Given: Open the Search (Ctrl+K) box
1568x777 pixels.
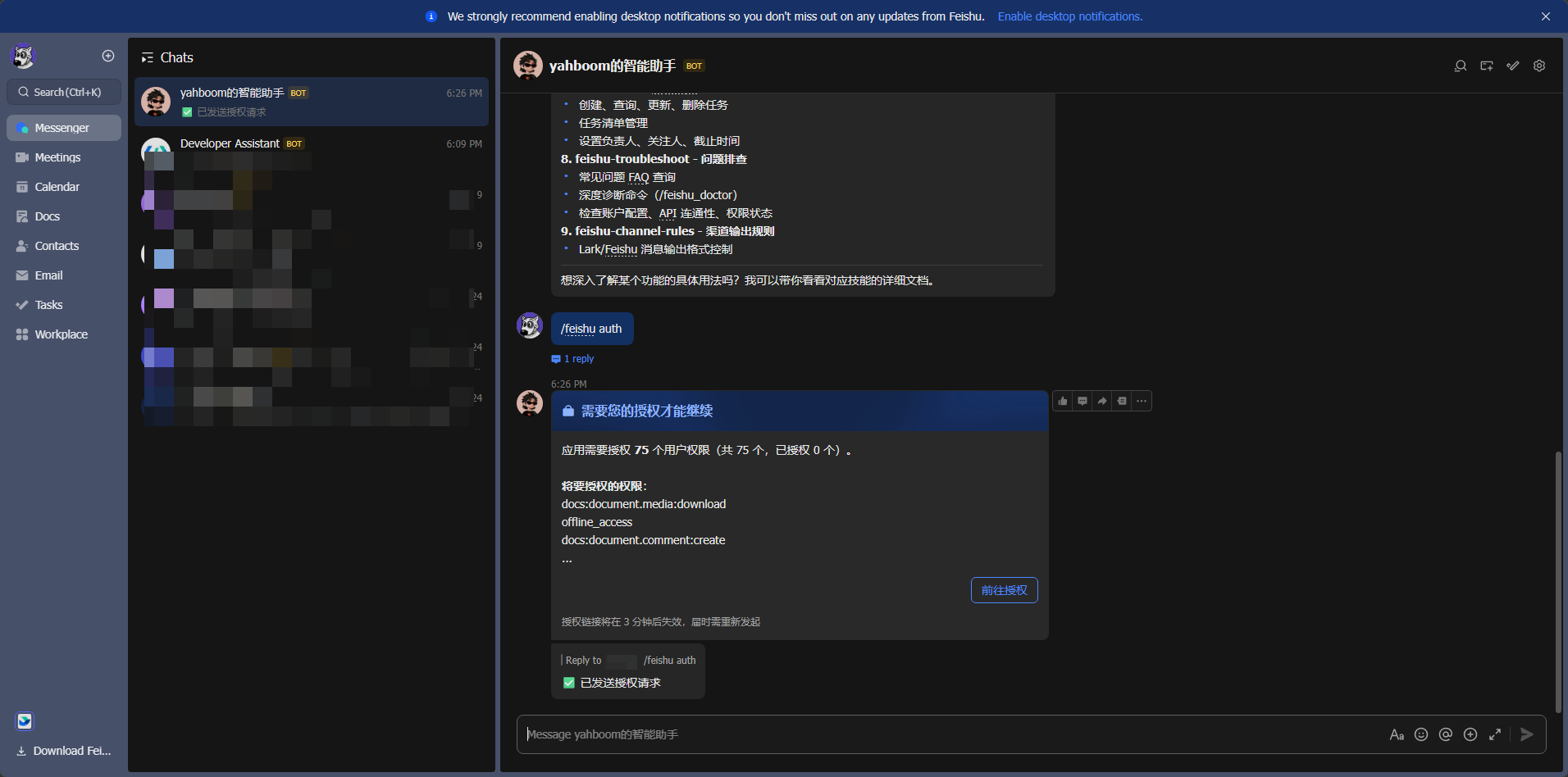Looking at the screenshot, I should tap(64, 92).
